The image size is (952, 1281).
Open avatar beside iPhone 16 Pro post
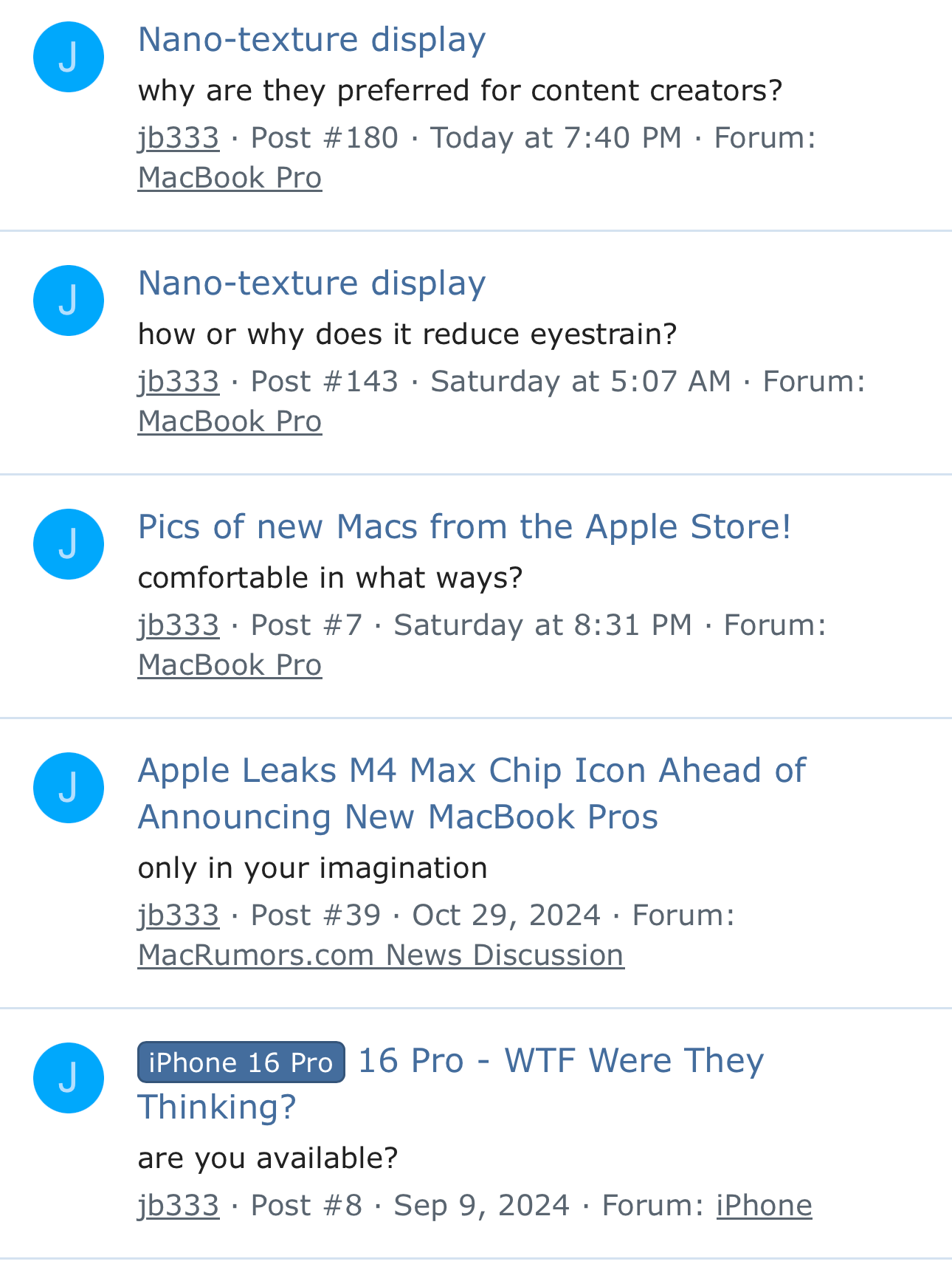69,1078
